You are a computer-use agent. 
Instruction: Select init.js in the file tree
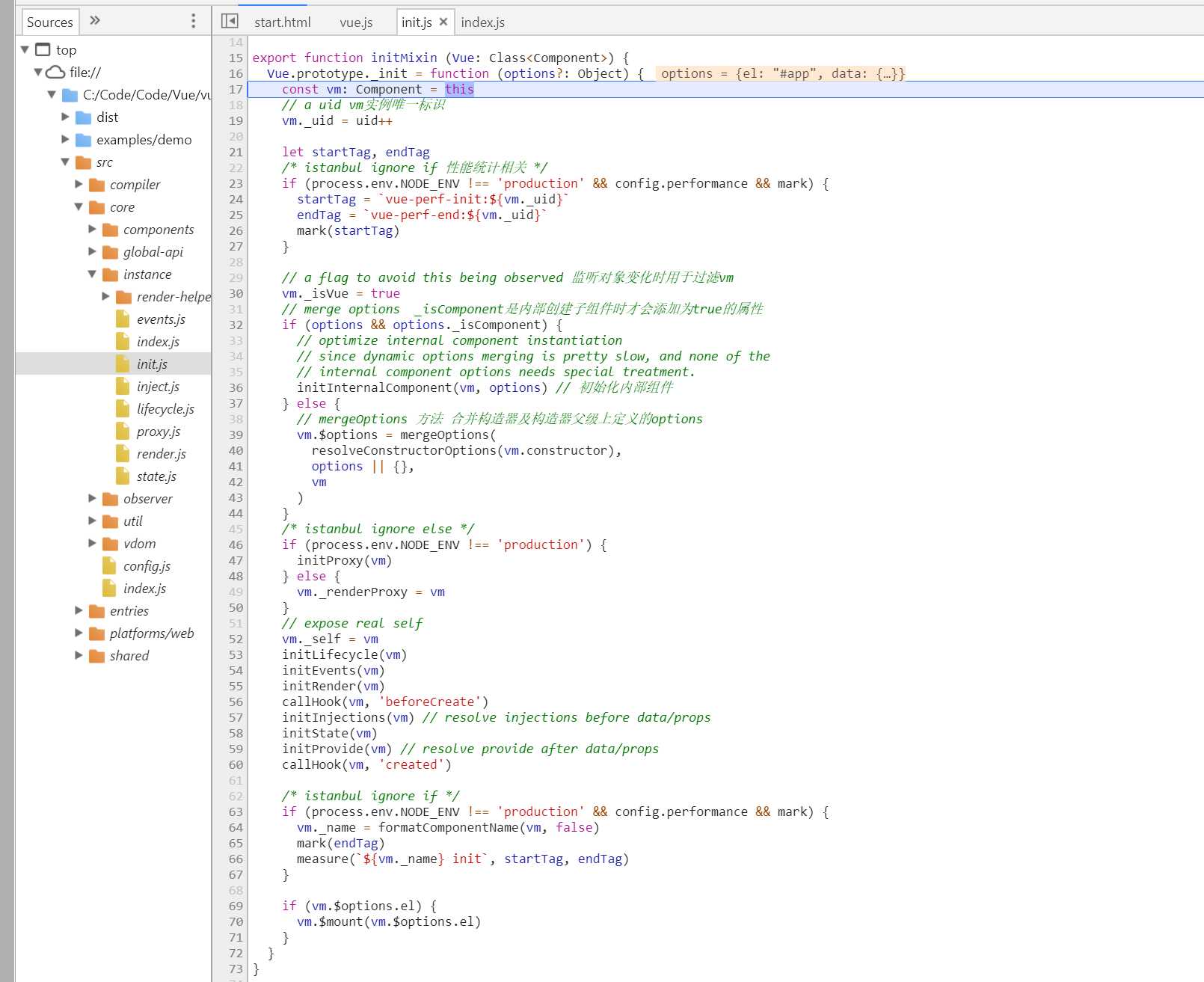point(152,364)
